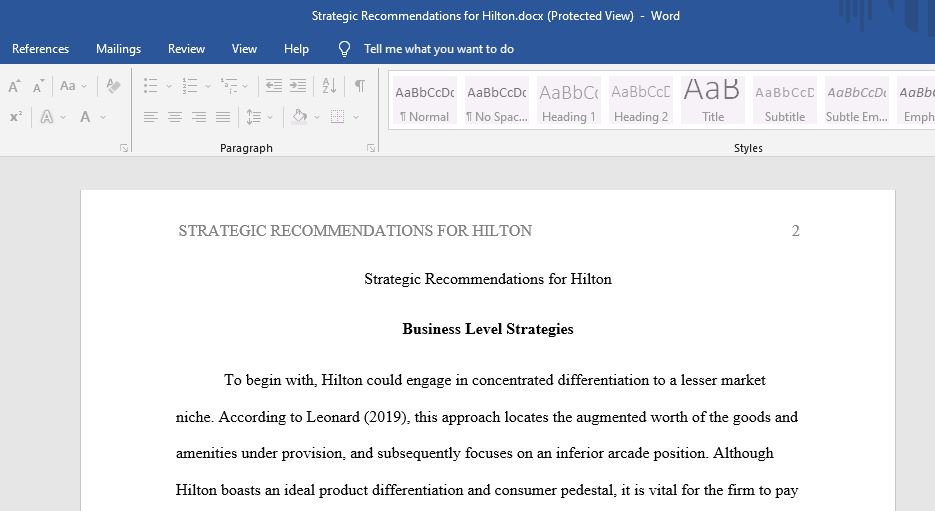935x511 pixels.
Task: Toggle superscript formatting
Action: 16,117
